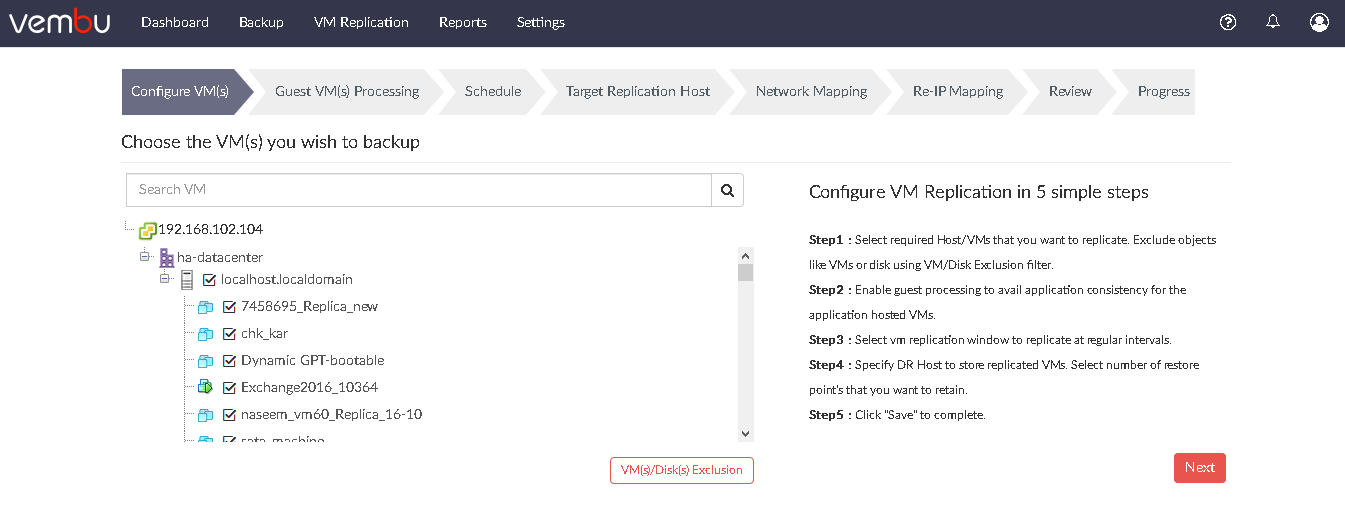Open VM(s)/Disk(s) Exclusion dialog
This screenshot has height=521, width=1345.
tap(682, 470)
